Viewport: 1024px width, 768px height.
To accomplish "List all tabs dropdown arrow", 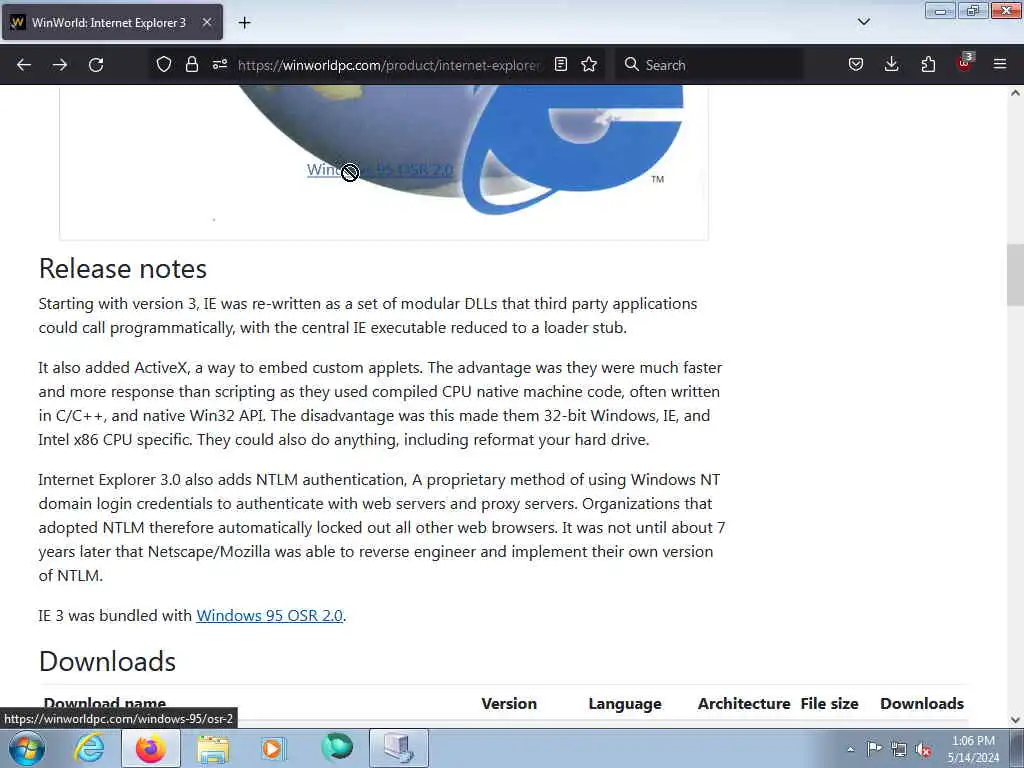I will (x=863, y=22).
